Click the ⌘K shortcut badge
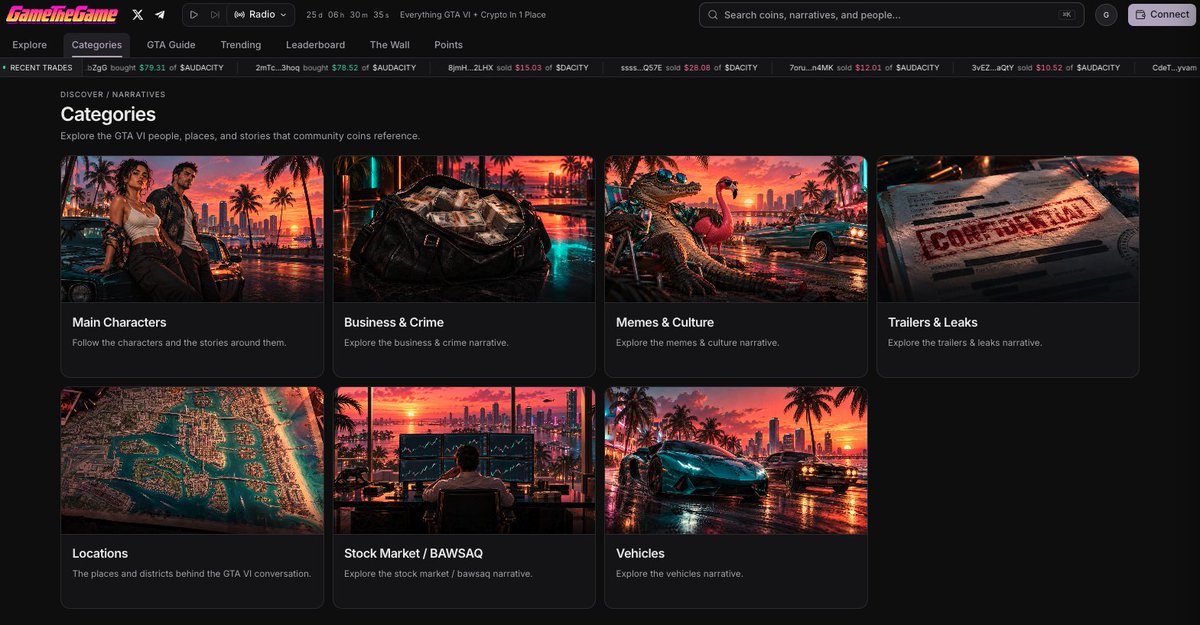 coord(1066,15)
